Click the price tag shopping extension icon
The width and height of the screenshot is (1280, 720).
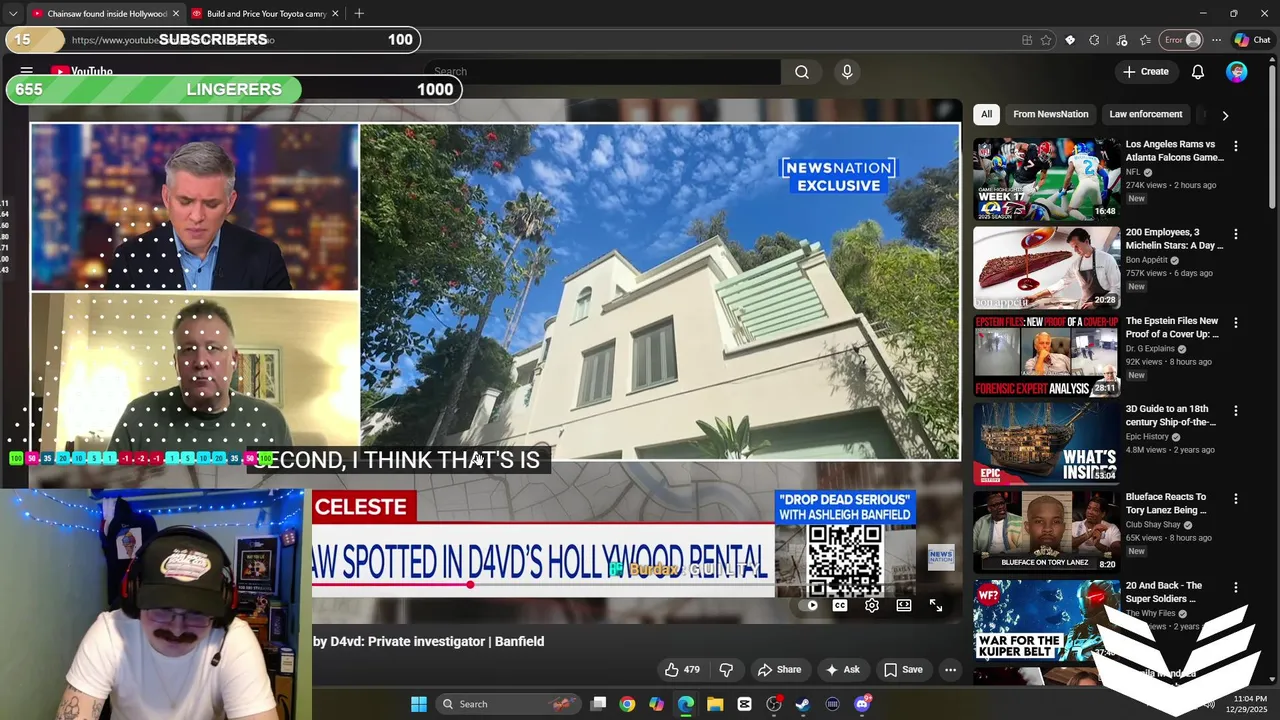(x=1070, y=40)
